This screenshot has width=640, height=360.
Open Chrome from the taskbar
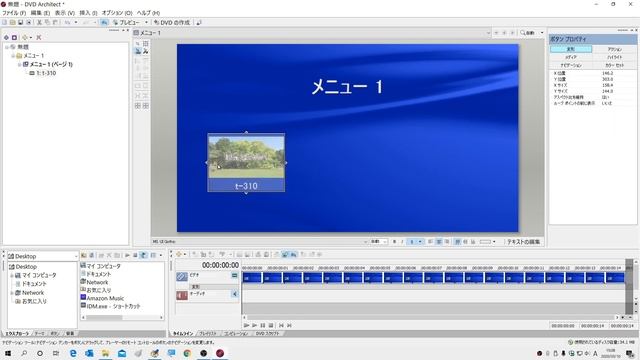pos(187,353)
